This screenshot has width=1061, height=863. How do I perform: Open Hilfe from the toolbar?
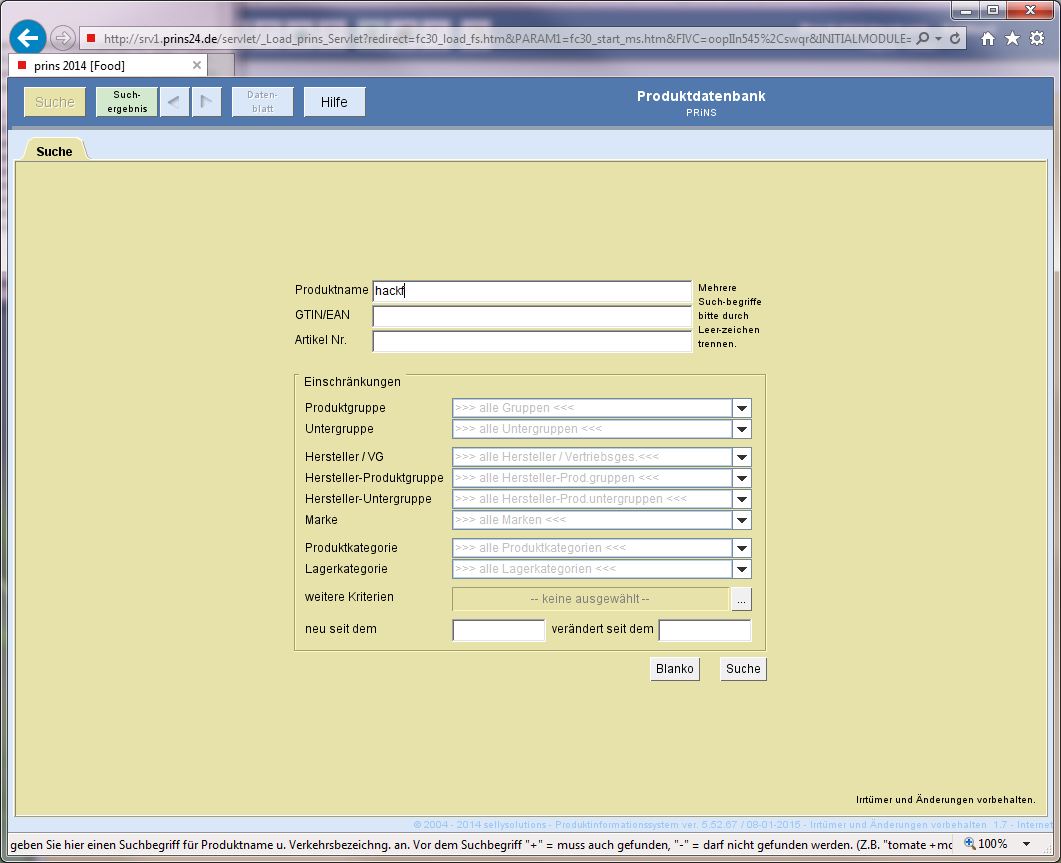point(334,102)
